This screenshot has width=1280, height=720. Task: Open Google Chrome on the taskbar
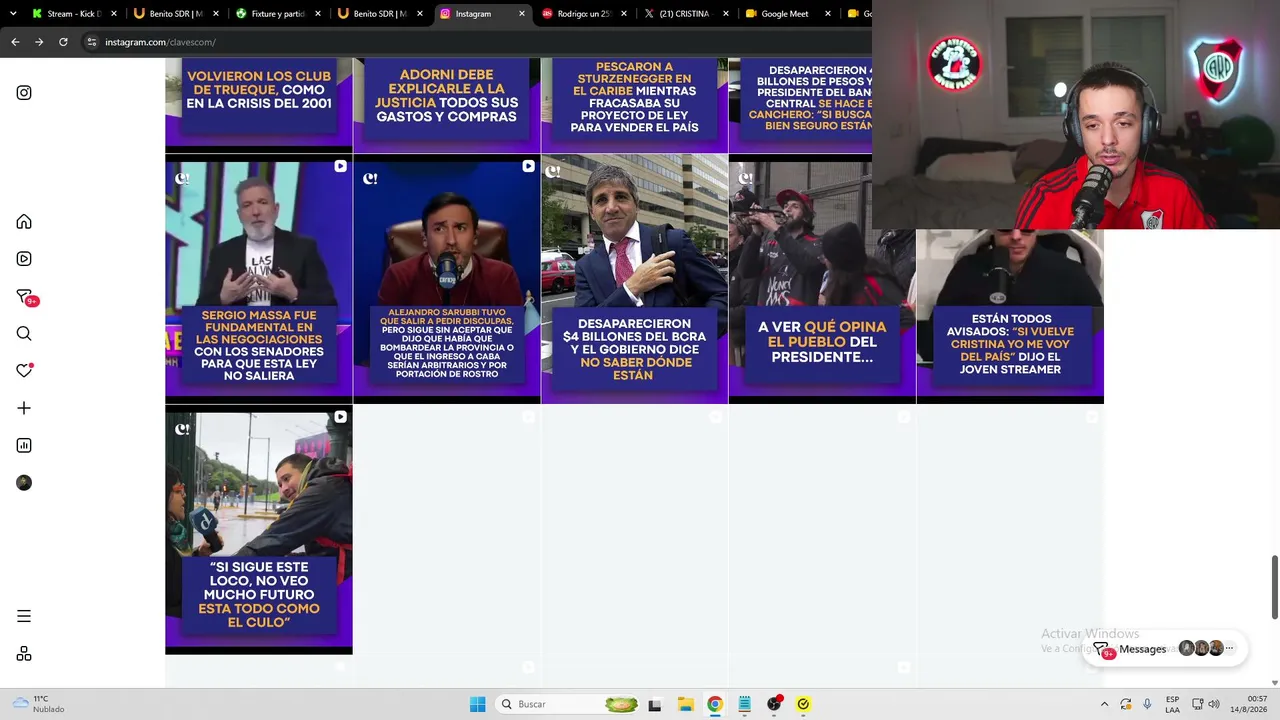click(715, 704)
